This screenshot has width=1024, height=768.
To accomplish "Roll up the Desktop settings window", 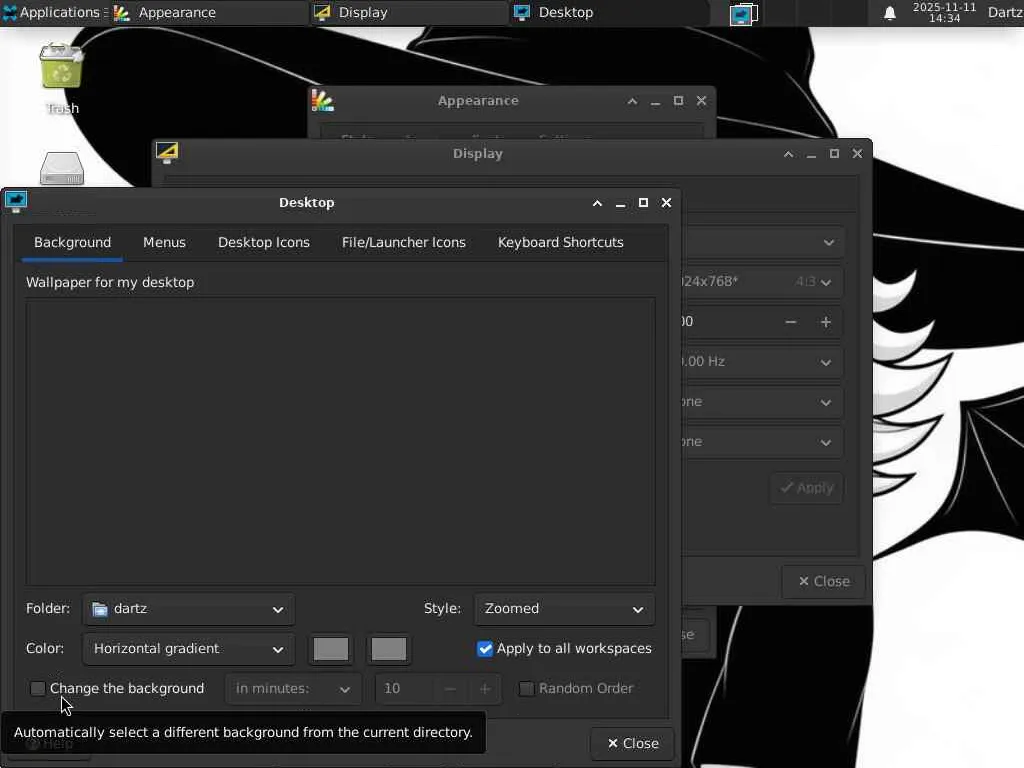I will tap(597, 203).
